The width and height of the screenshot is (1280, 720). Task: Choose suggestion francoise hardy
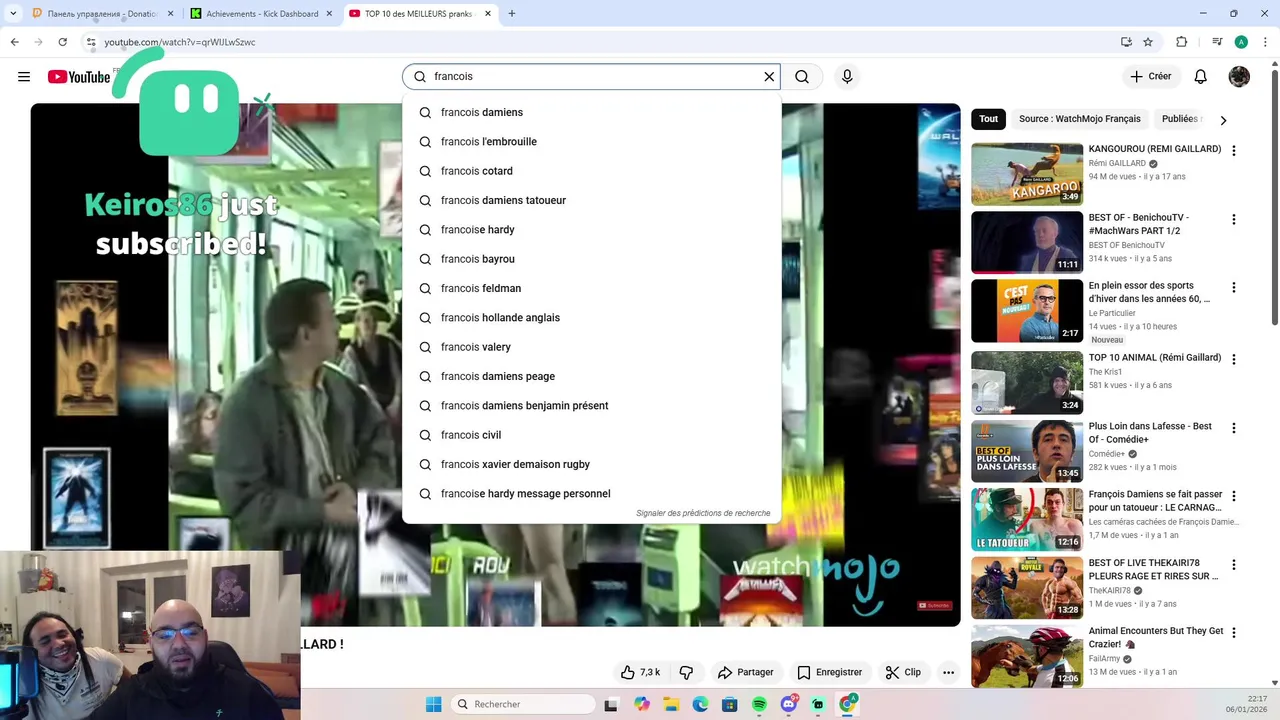591,230
